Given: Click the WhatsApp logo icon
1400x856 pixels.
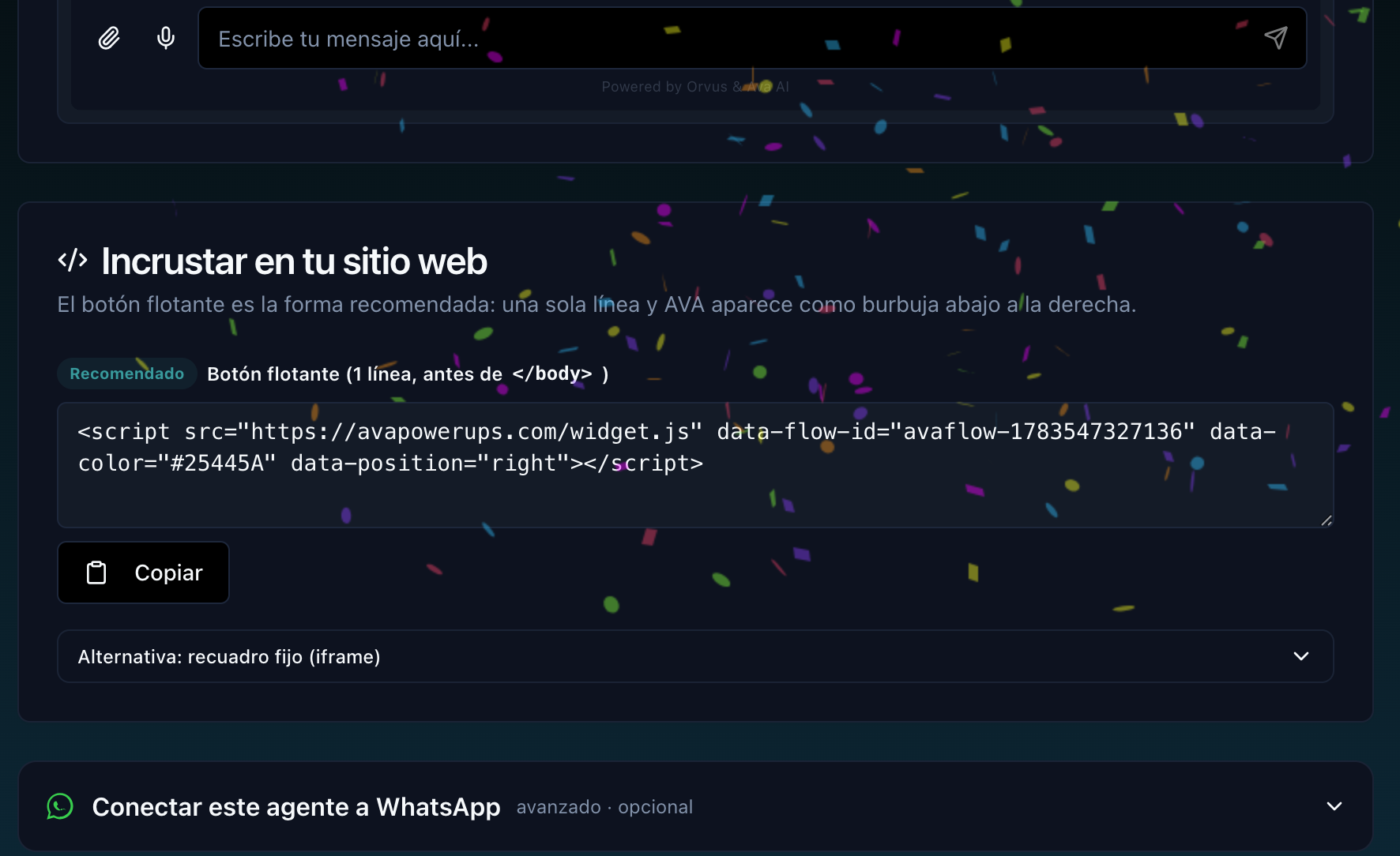Looking at the screenshot, I should tap(60, 806).
